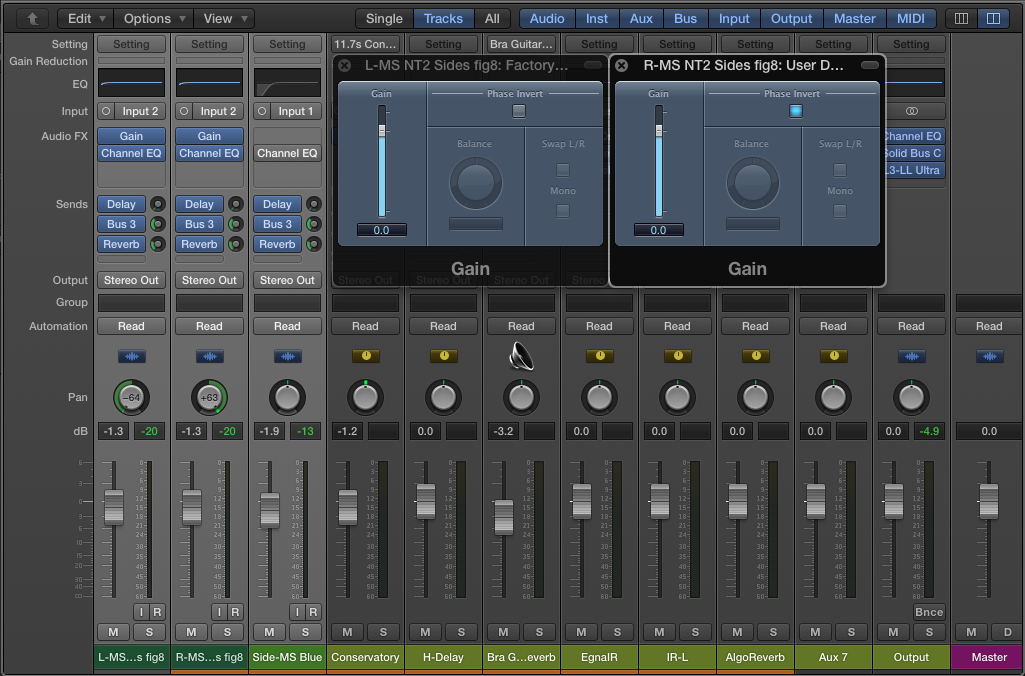The width and height of the screenshot is (1025, 676).
Task: Select the All mixer view tab
Action: coord(492,19)
